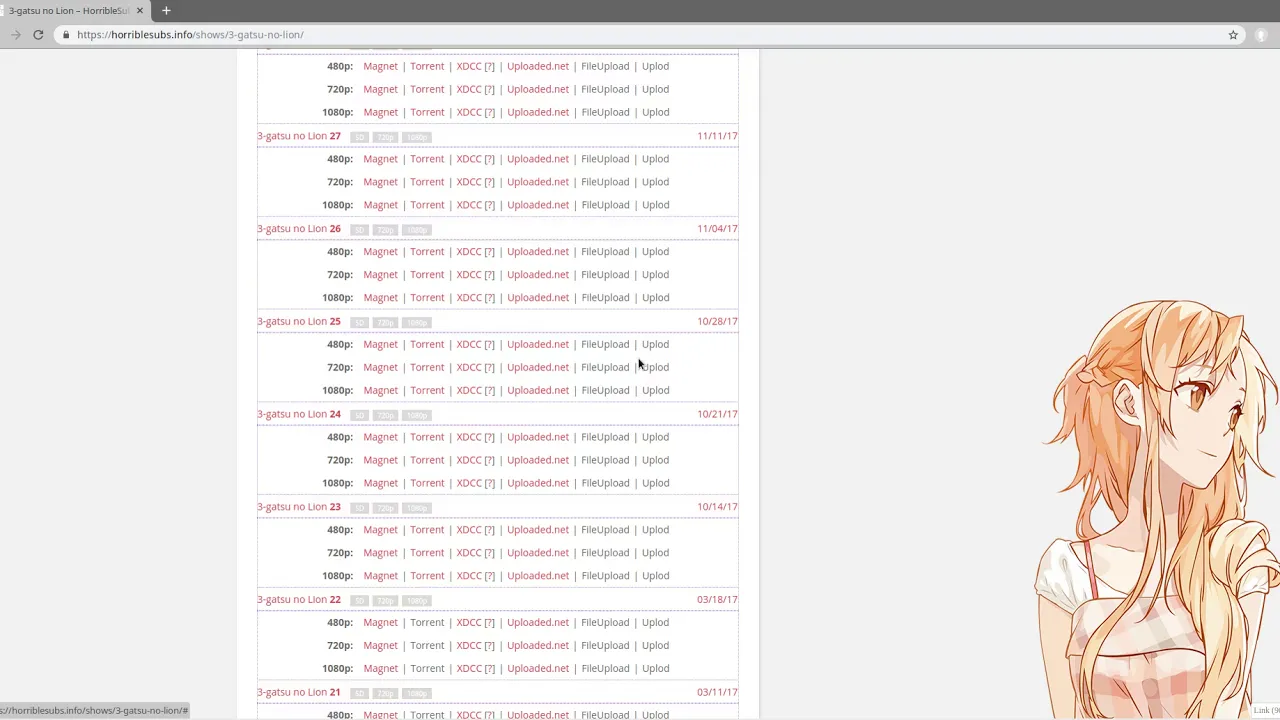The width and height of the screenshot is (1280, 720).
Task: Click the 720p badge beside episode 21
Action: pyautogui.click(x=385, y=693)
